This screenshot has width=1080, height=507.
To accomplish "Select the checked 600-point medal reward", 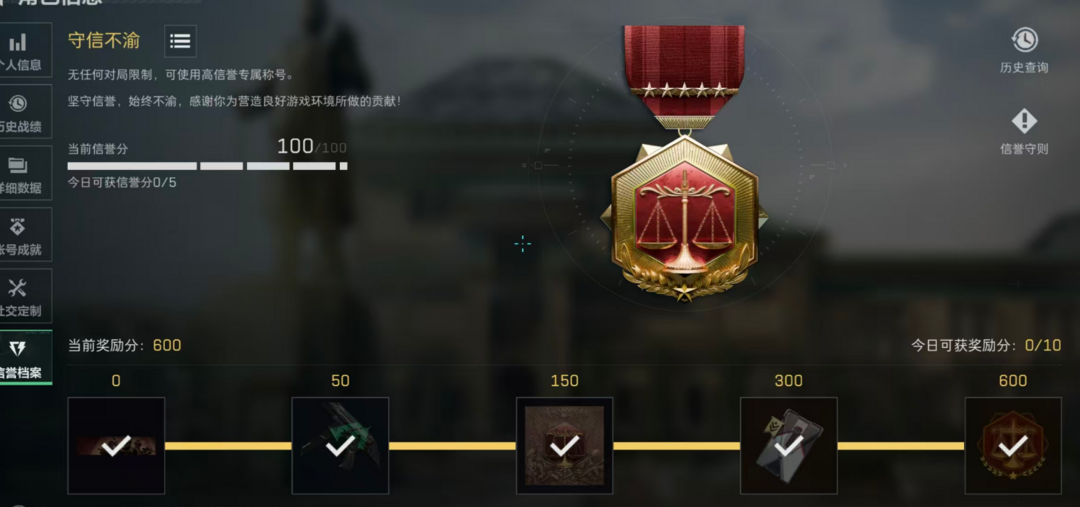I will click(x=1013, y=446).
